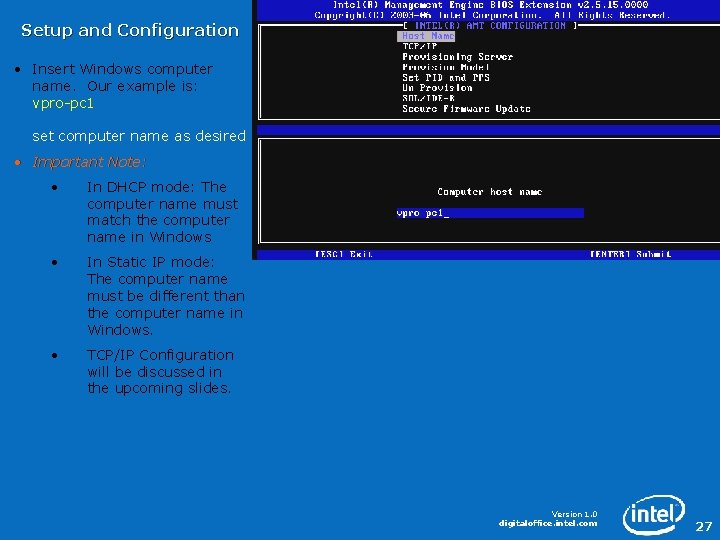Click 'set computer name as desired' text
720x540 pixels.
tap(139, 136)
